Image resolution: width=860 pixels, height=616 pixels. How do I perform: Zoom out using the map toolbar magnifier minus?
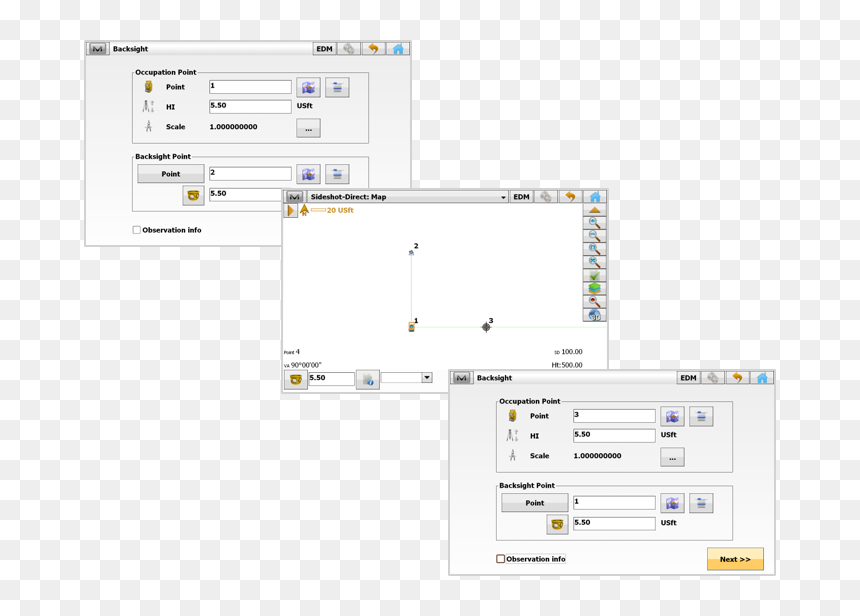pos(594,236)
